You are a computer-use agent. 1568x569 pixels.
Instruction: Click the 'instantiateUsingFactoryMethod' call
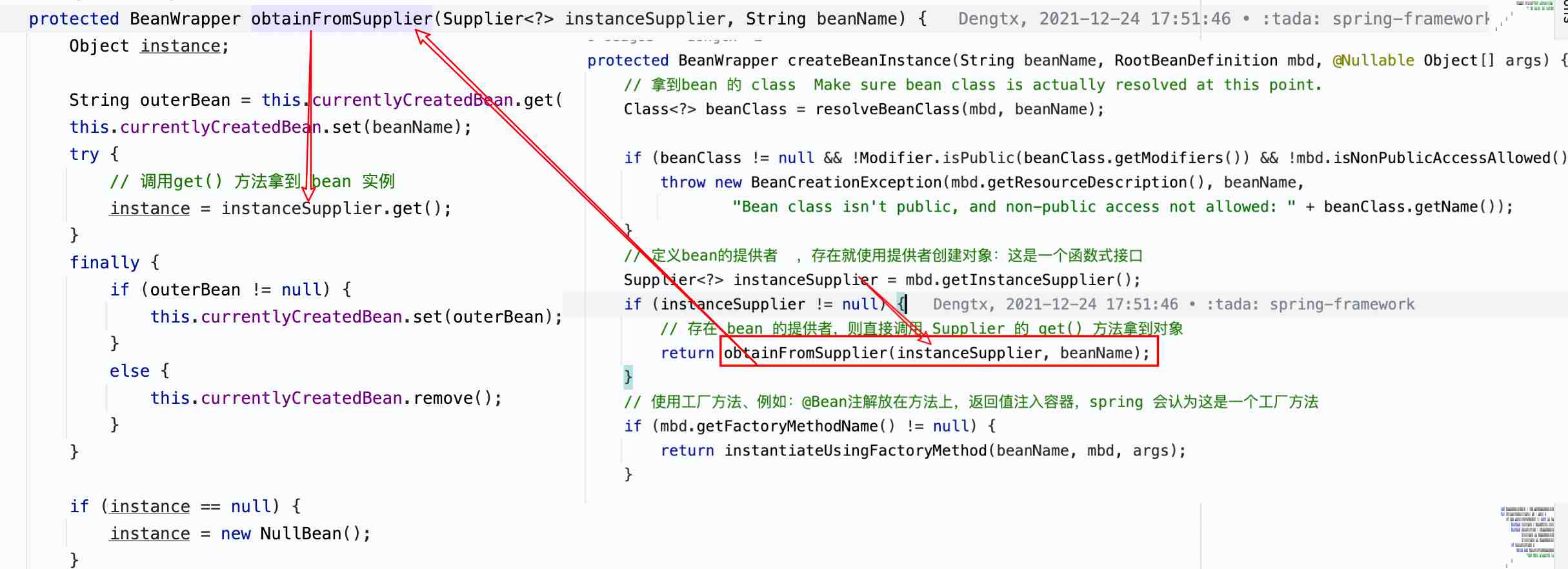856,451
